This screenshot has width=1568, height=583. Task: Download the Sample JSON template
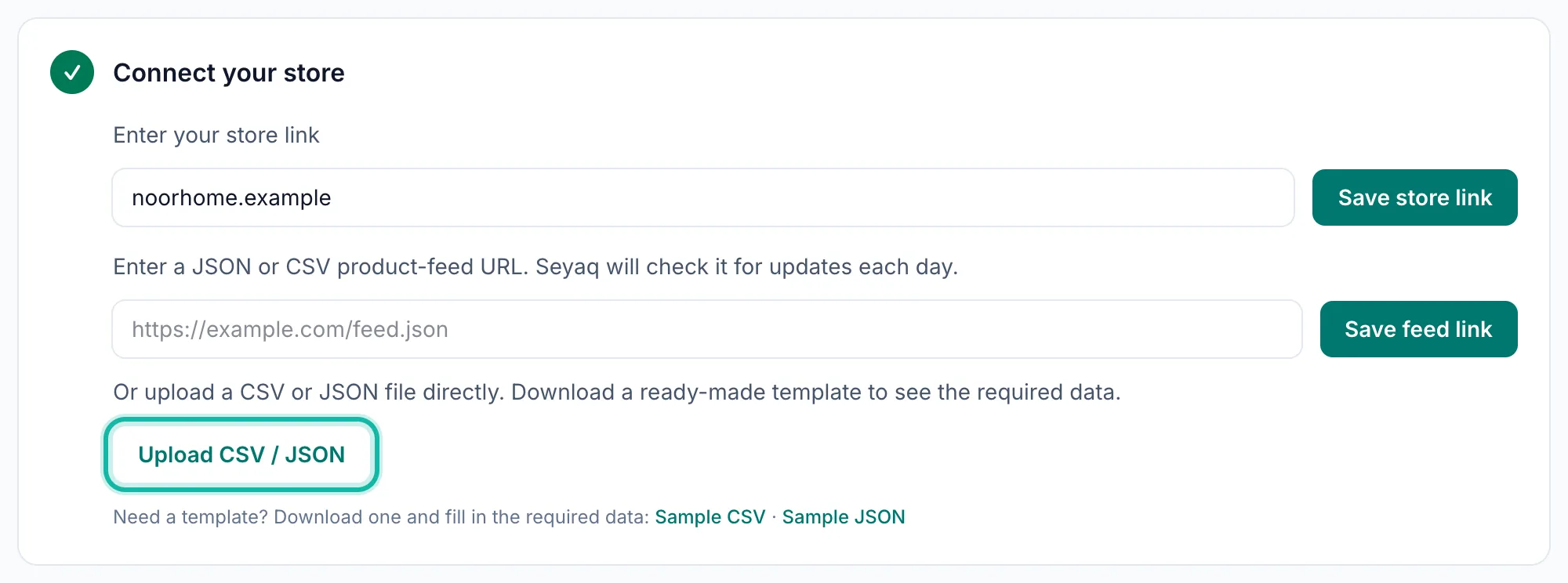coord(844,517)
